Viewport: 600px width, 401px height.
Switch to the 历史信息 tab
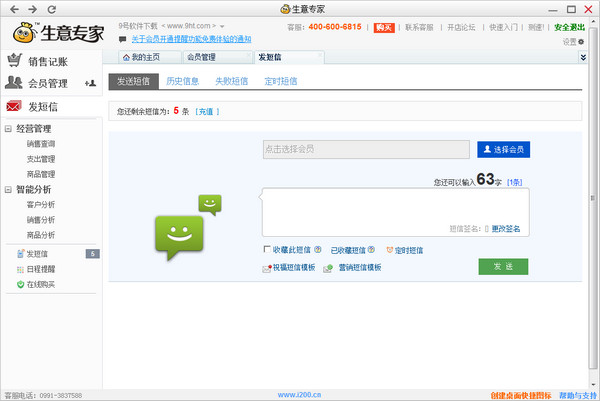click(182, 80)
